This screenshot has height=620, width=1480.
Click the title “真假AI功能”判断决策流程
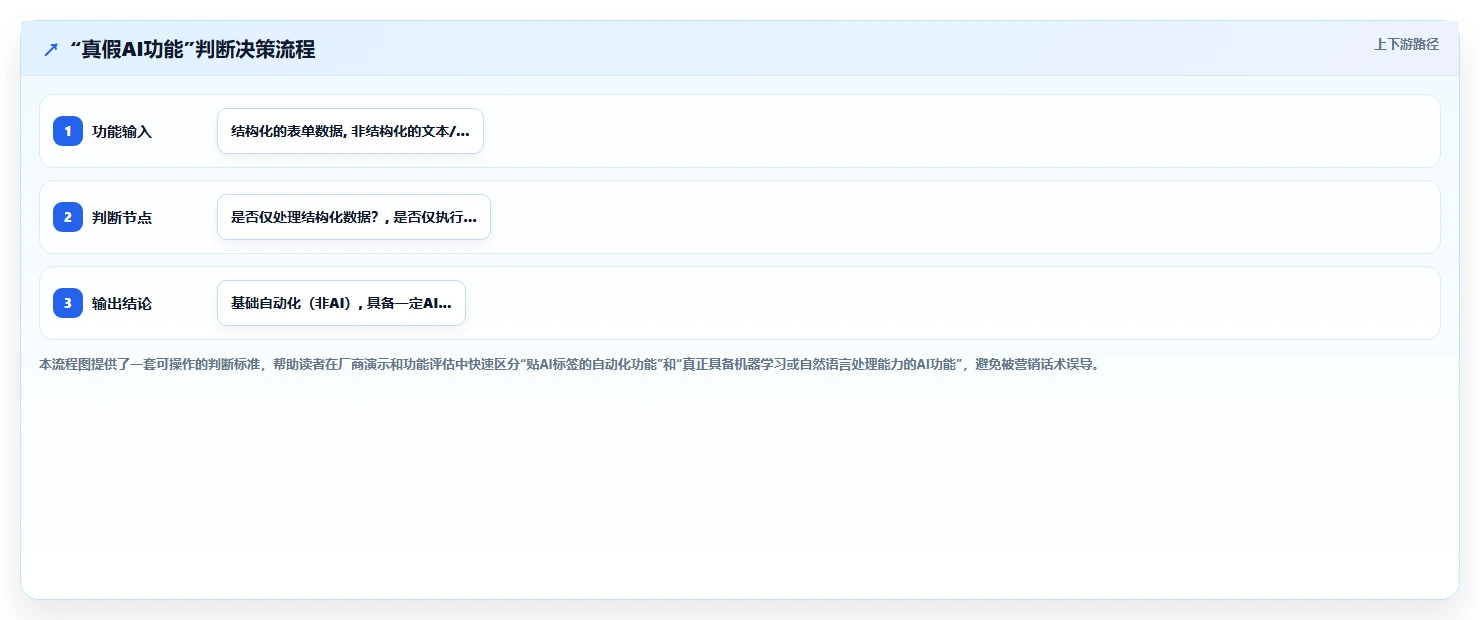pyautogui.click(x=193, y=49)
